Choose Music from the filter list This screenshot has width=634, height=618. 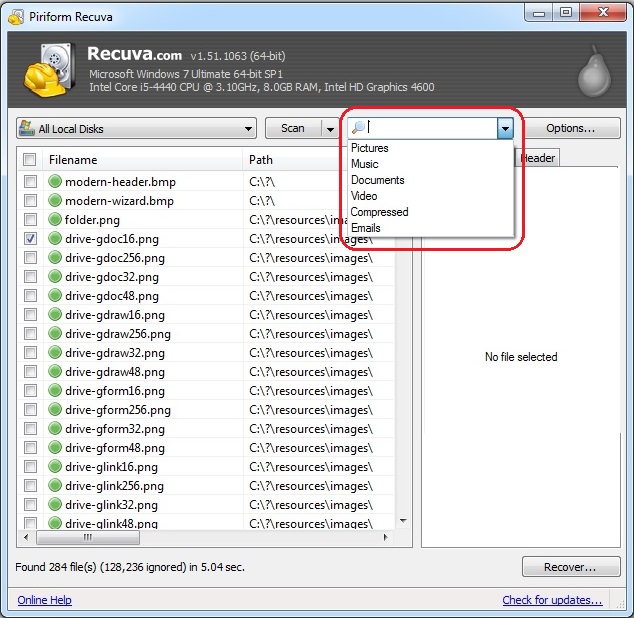(x=431, y=164)
